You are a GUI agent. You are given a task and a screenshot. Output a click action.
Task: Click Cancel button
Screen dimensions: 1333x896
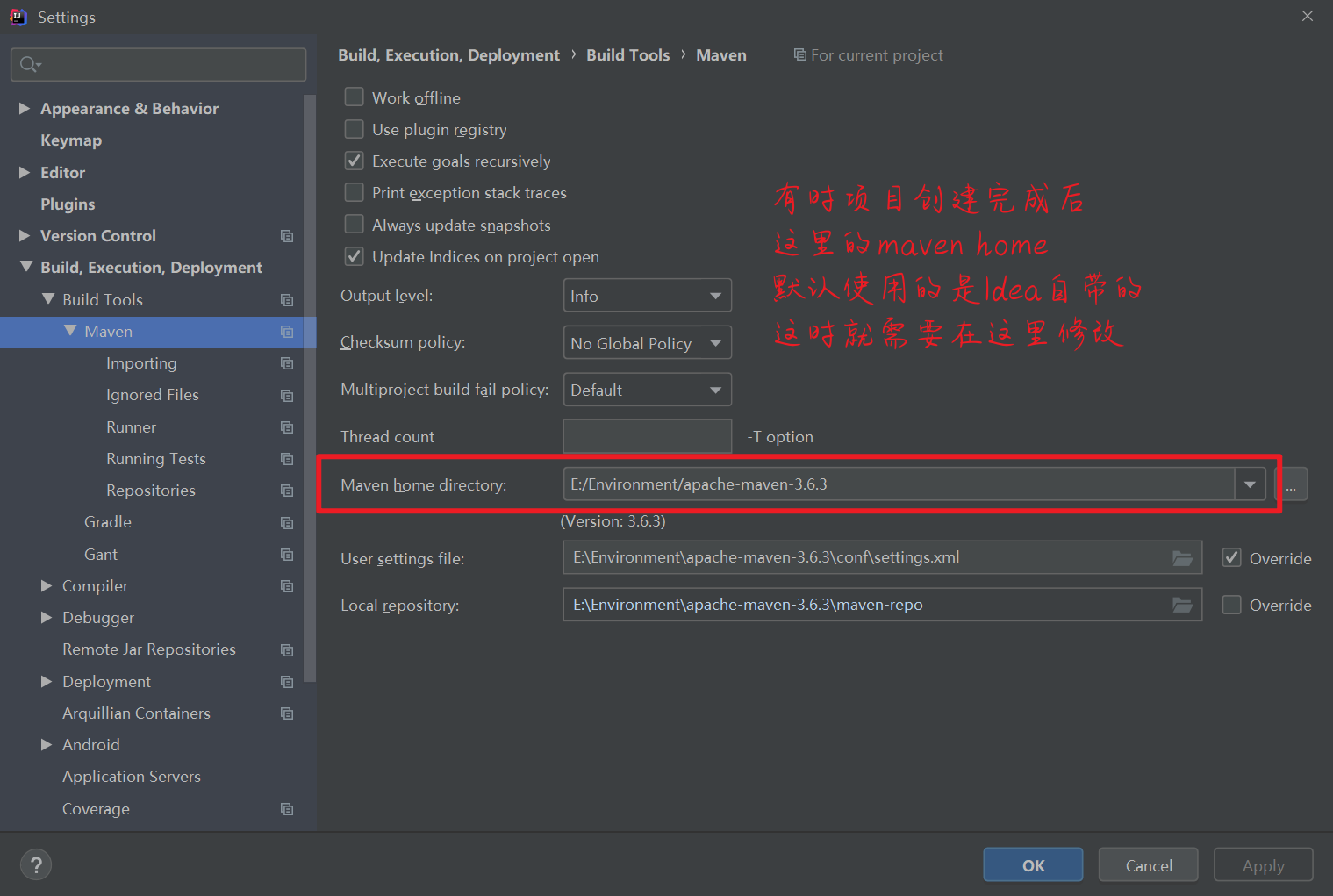point(1149,865)
